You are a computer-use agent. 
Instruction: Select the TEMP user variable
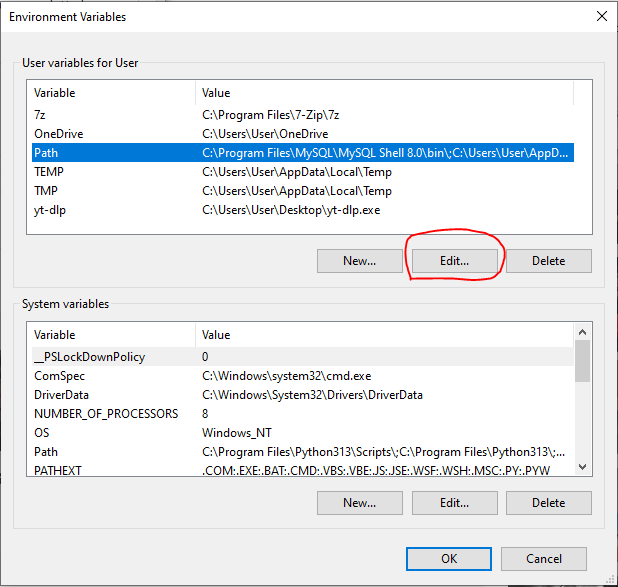303,172
